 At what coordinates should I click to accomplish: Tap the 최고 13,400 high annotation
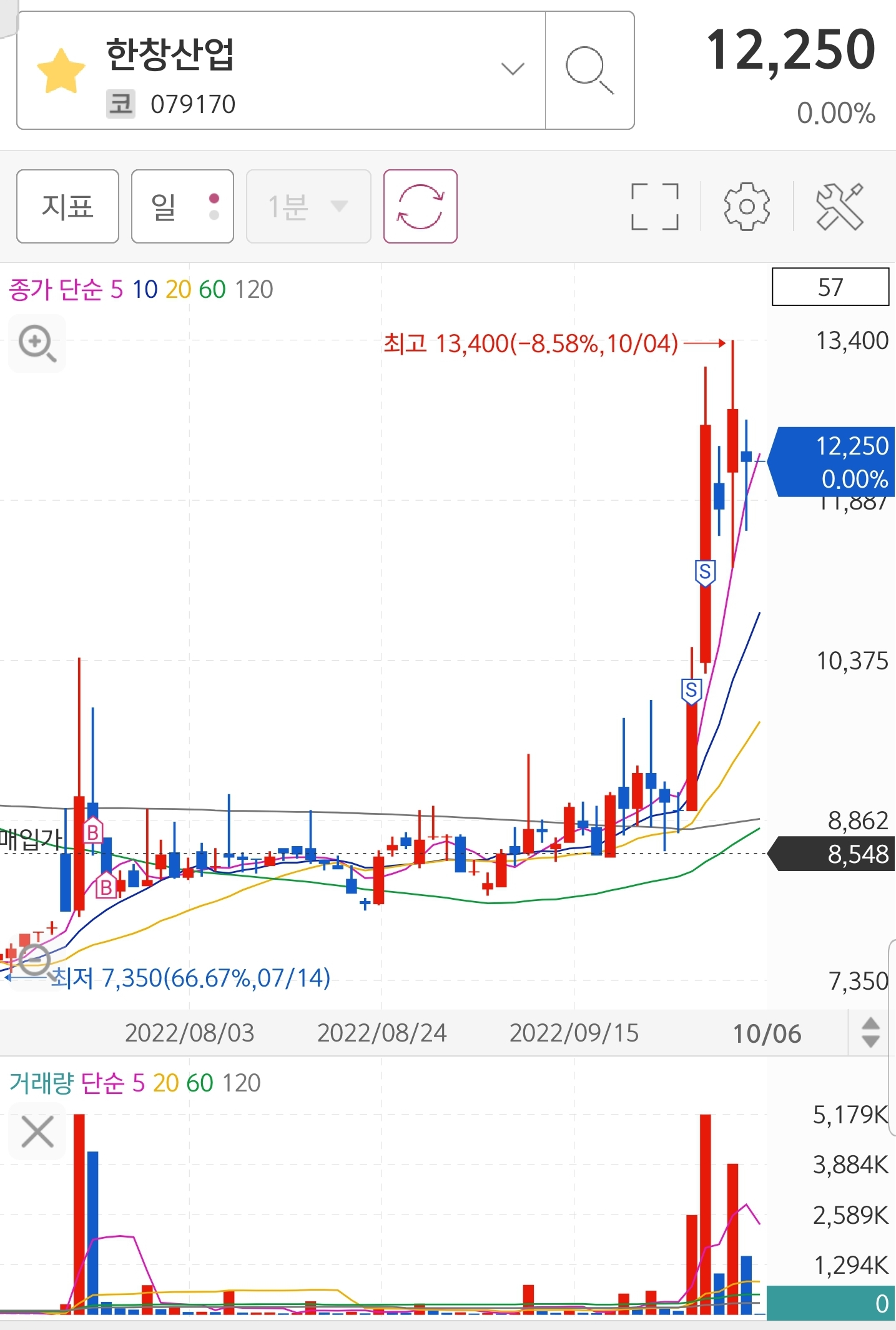click(x=531, y=343)
